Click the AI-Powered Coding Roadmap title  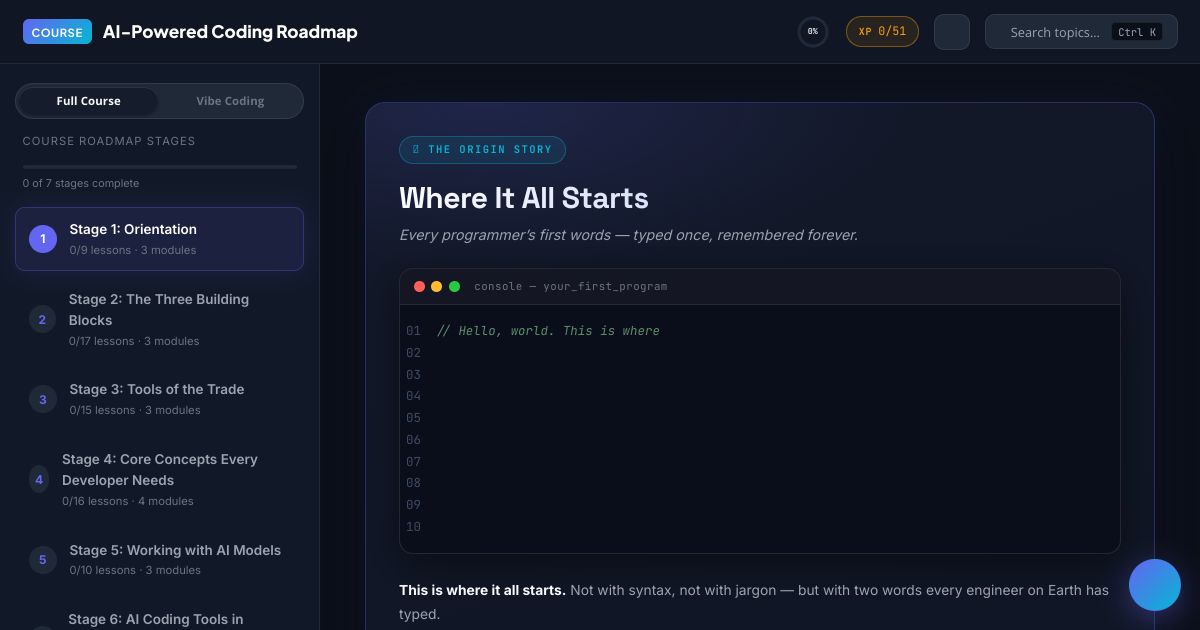pyautogui.click(x=230, y=32)
